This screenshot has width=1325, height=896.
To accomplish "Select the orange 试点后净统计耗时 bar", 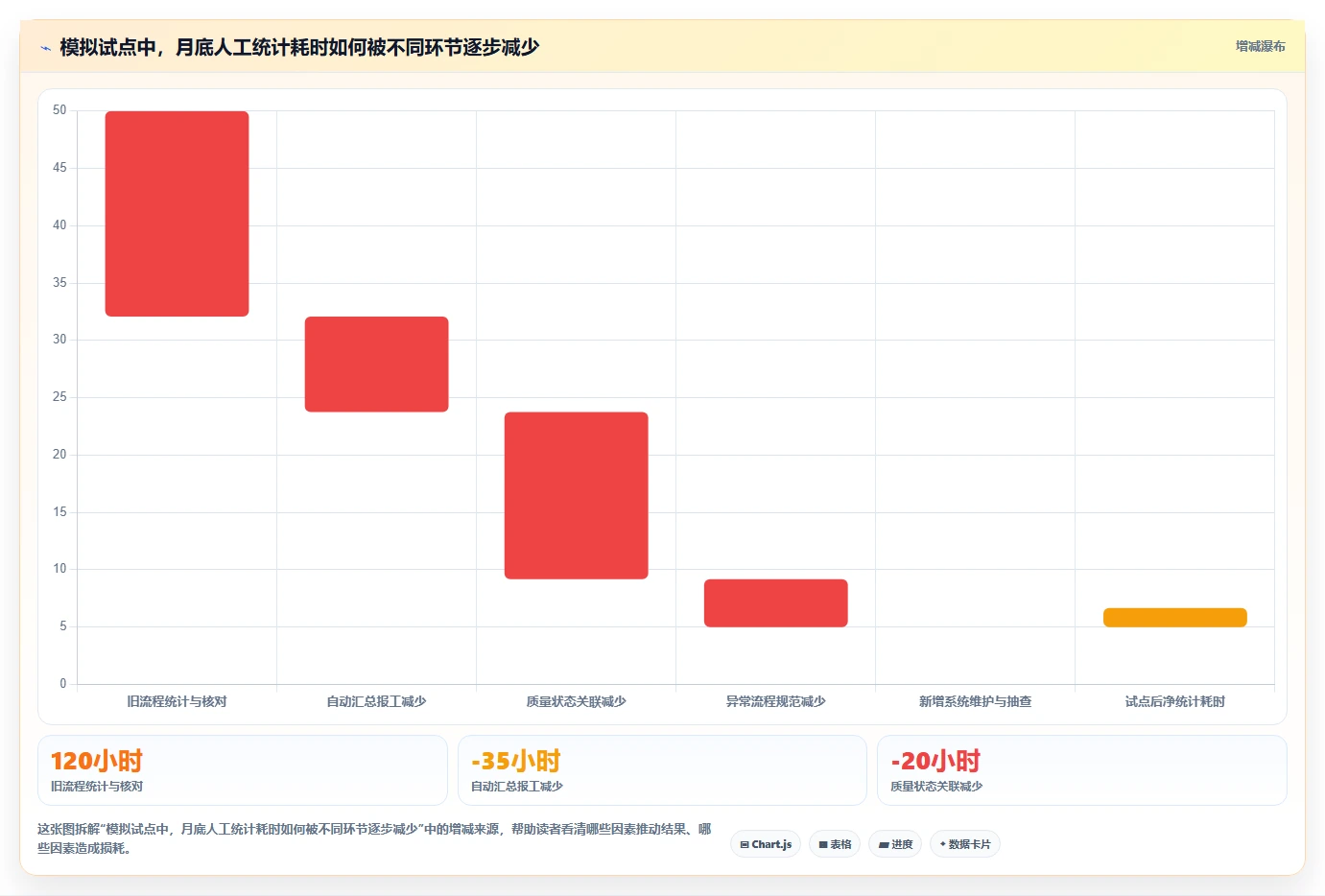I will point(1174,618).
